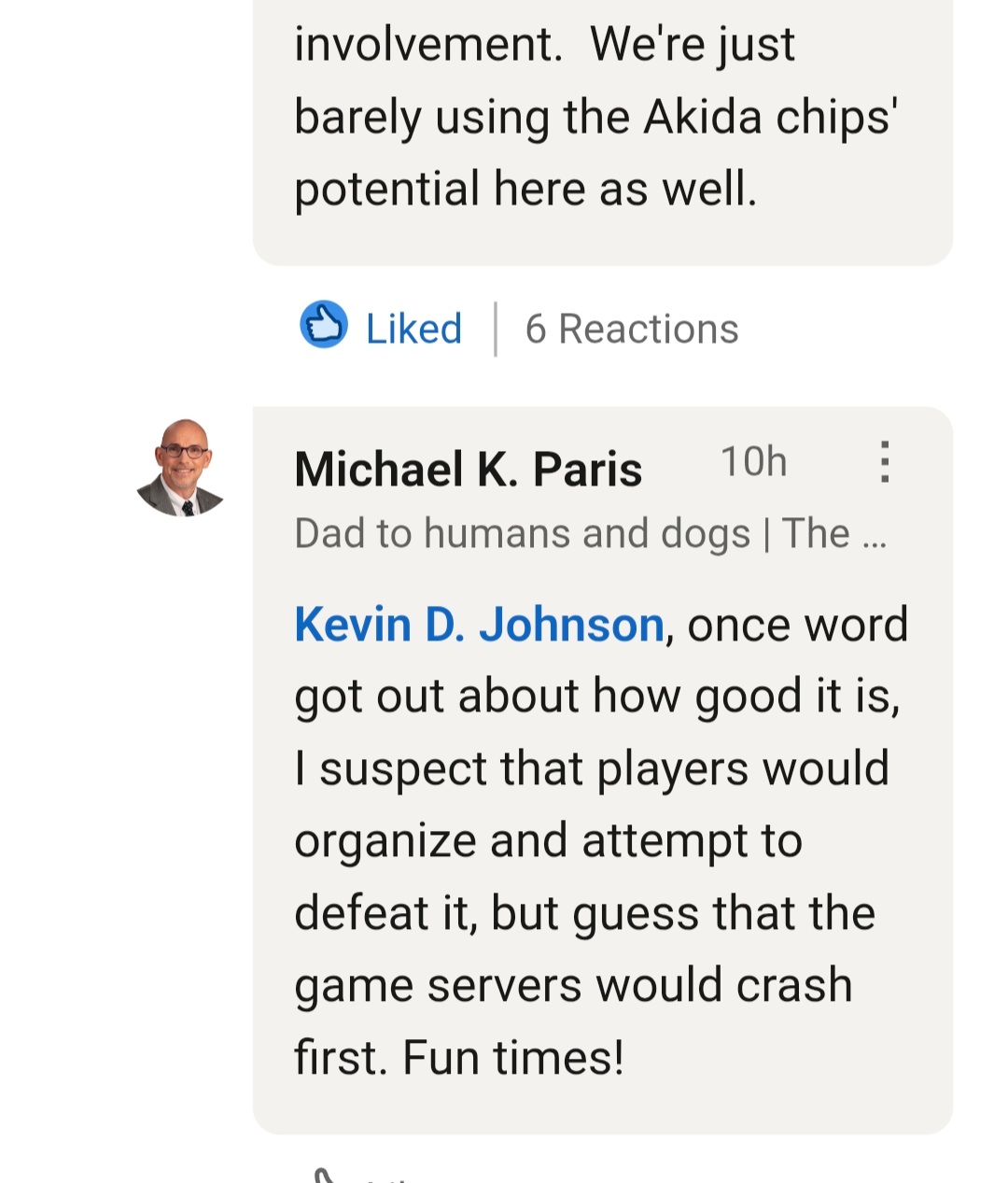Viewport: 1008px width, 1183px height.
Task: Open the three-dot comment options menu
Action: click(x=884, y=462)
